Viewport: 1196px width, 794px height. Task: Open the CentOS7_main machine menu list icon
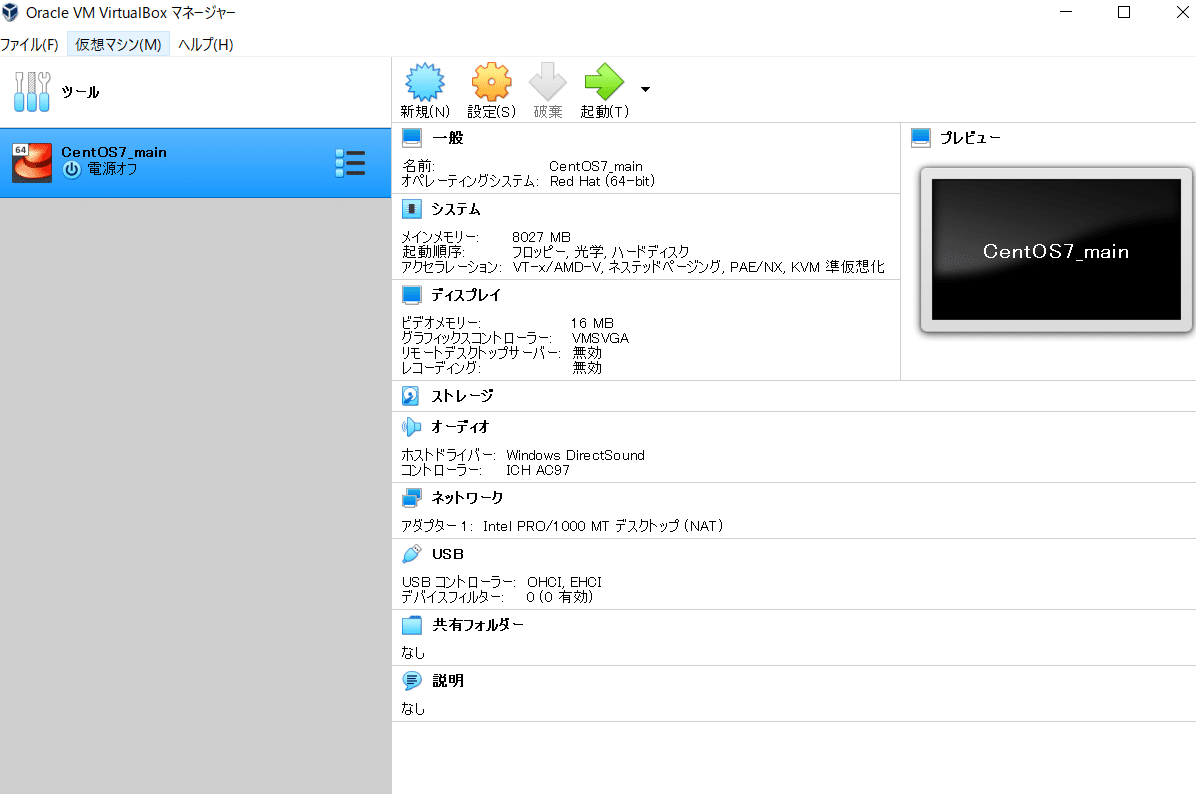tap(350, 163)
